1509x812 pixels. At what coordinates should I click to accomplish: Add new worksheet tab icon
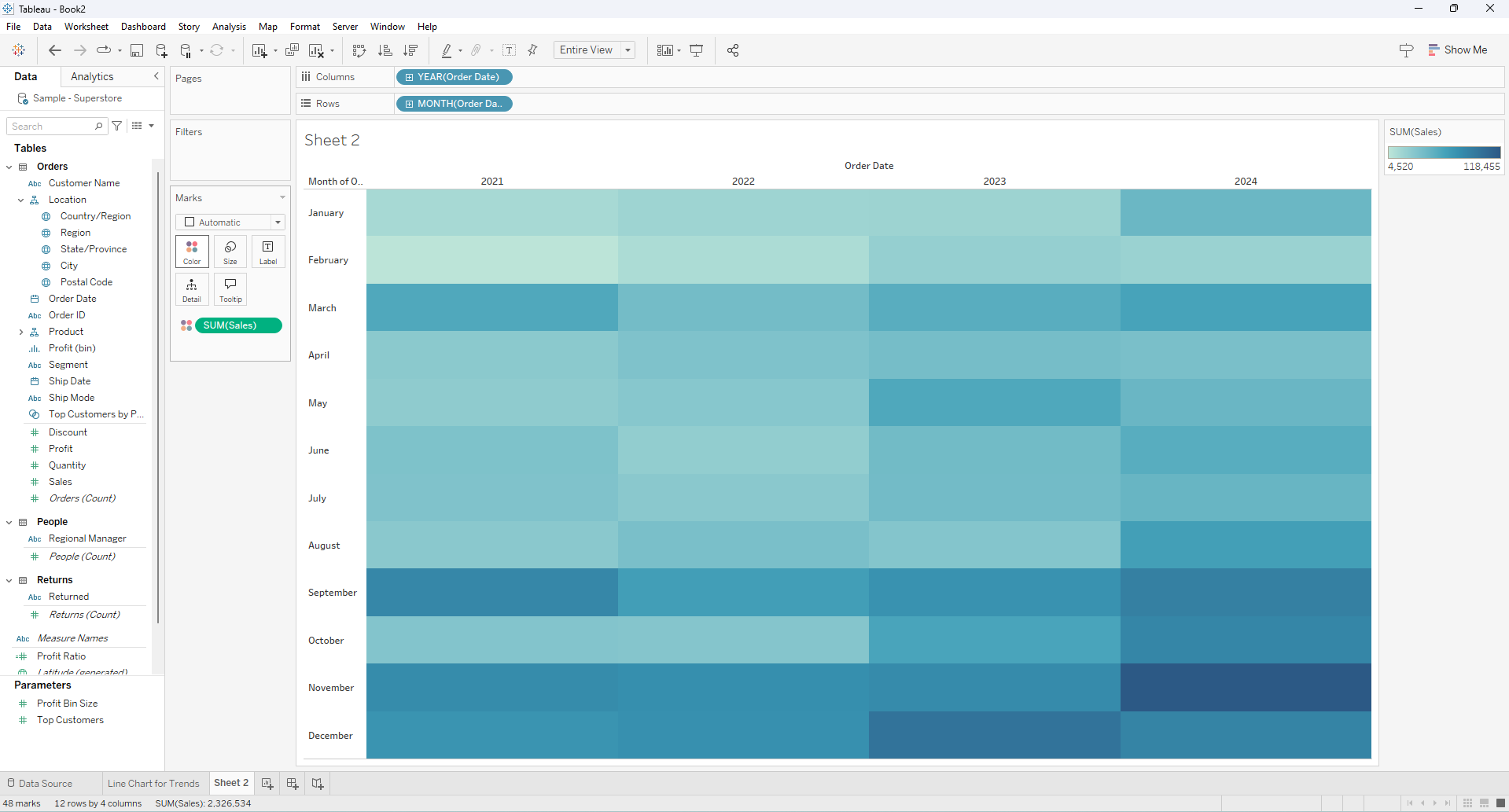click(267, 784)
